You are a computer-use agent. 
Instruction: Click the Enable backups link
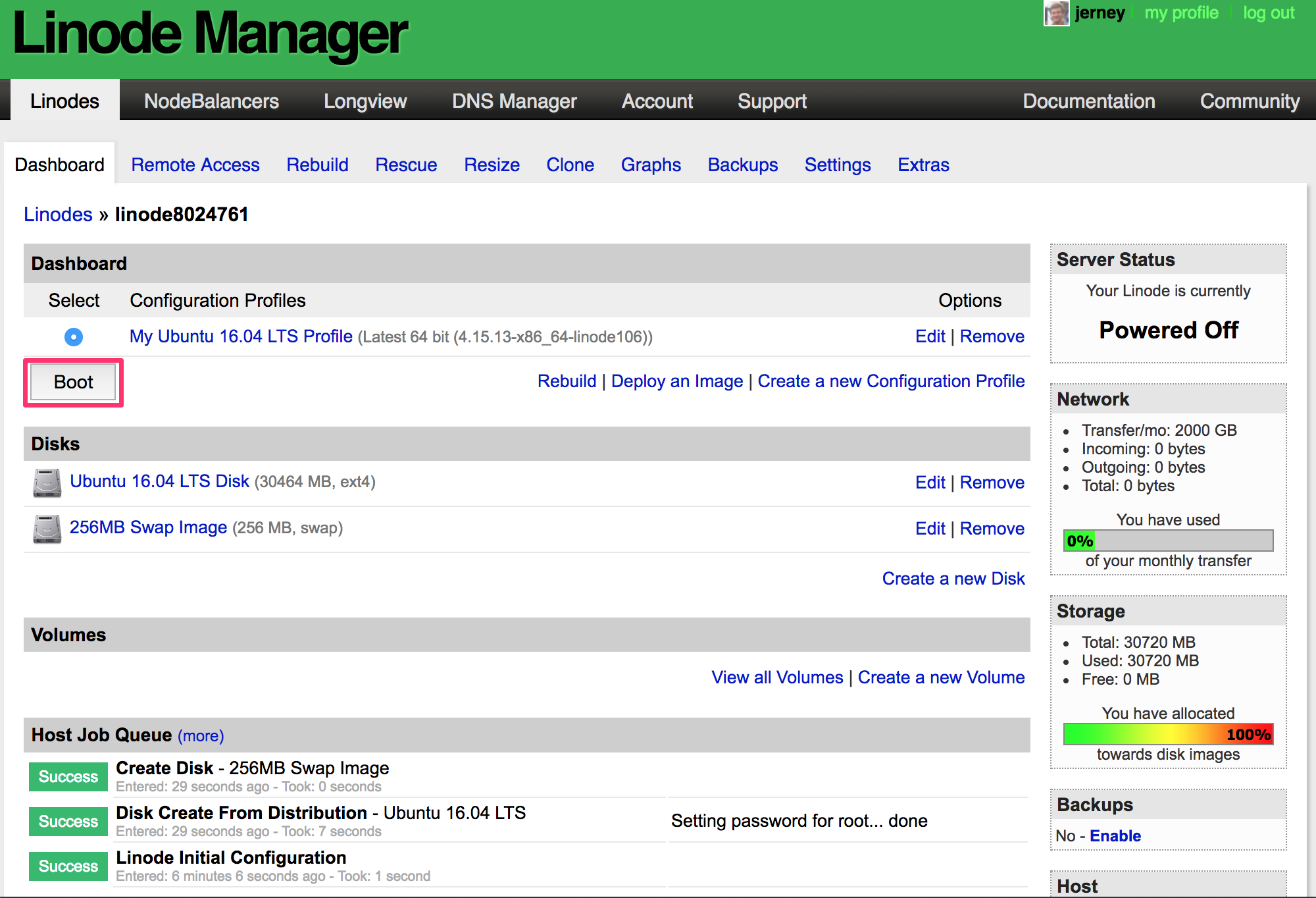[x=1115, y=836]
